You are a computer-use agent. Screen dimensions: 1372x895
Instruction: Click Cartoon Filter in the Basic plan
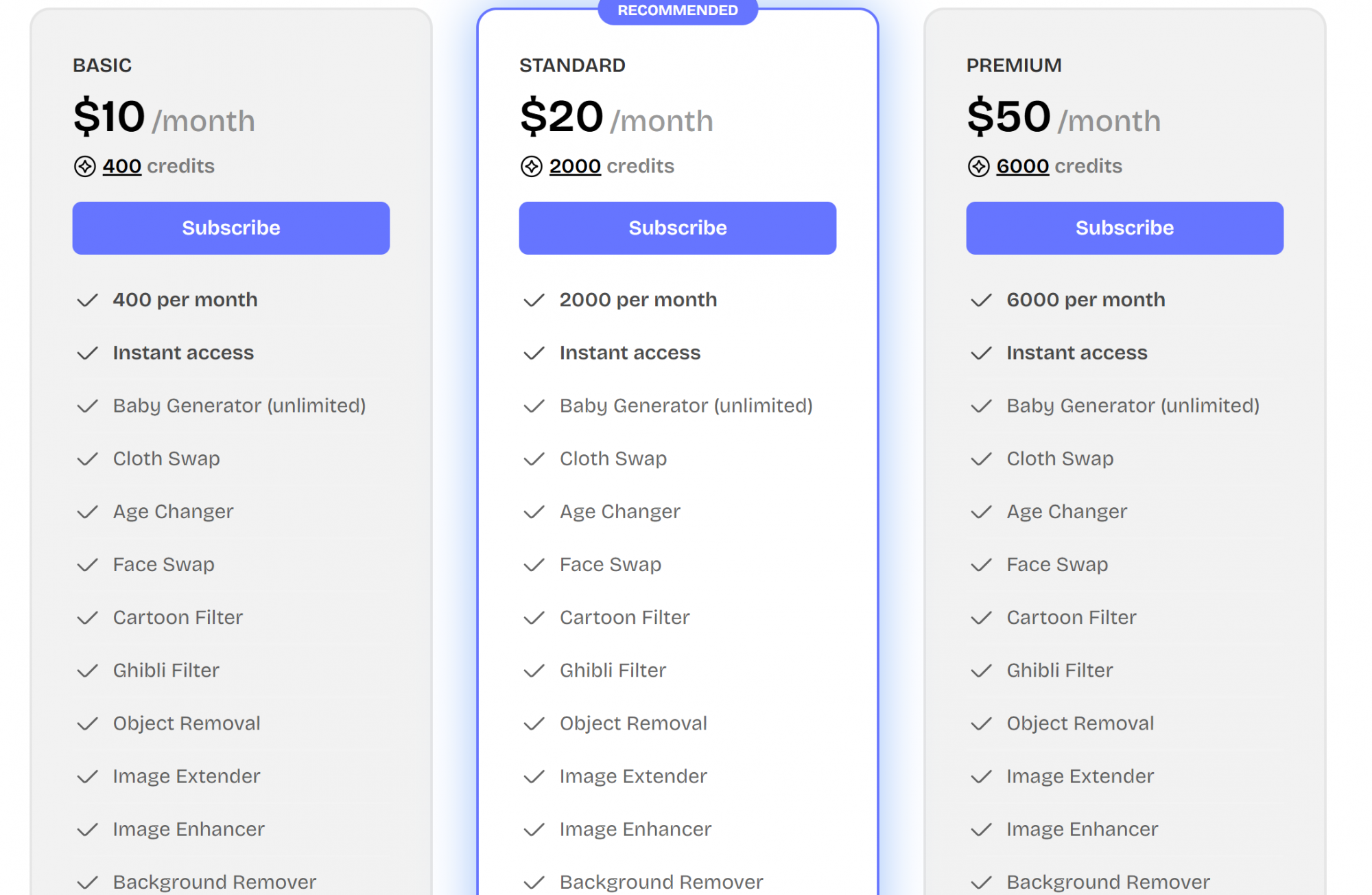click(178, 617)
